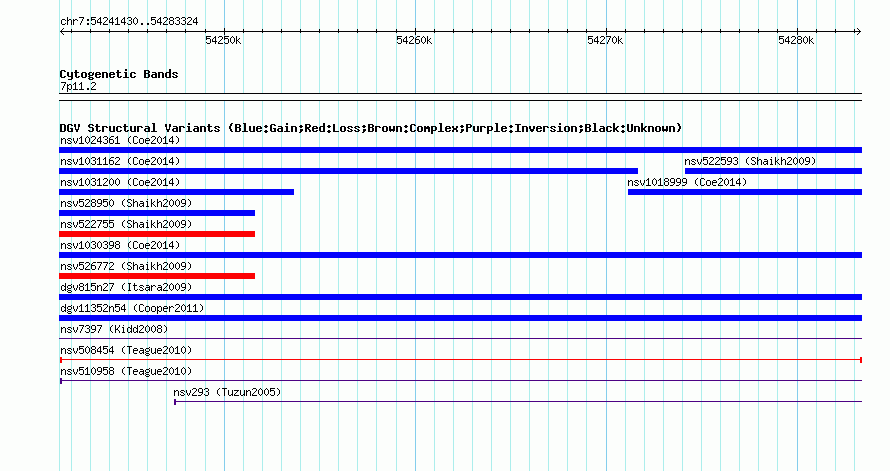Viewport: 890px width, 471px height.
Task: Open the nsv522755 (Shaikh2009) loss variant label
Action: pyautogui.click(x=126, y=224)
